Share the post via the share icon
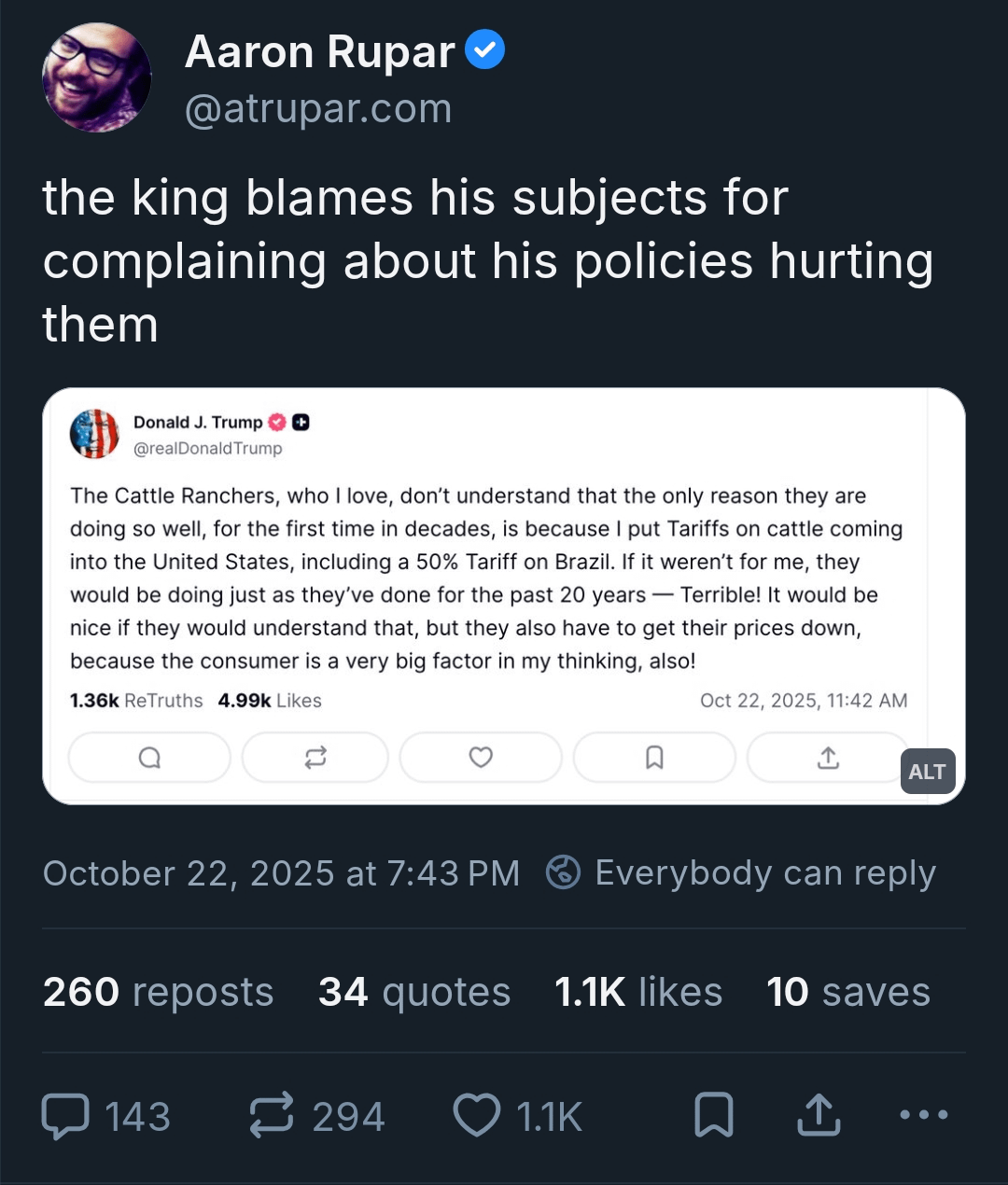 (819, 1116)
